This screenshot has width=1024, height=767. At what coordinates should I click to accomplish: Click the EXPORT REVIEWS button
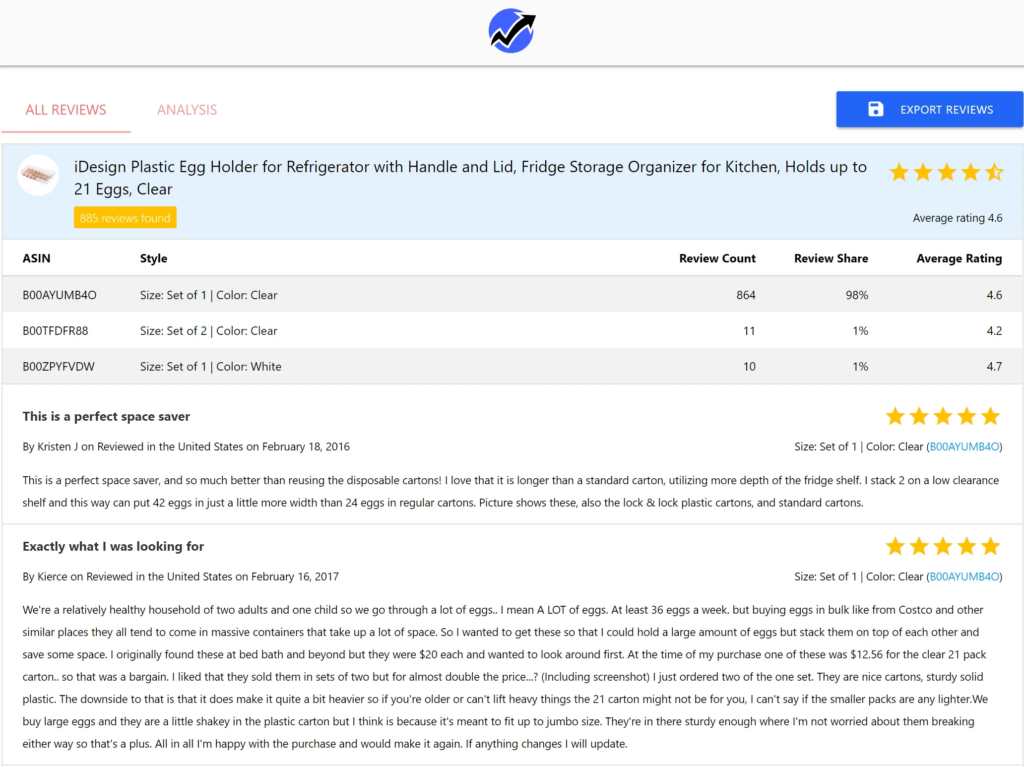[929, 109]
